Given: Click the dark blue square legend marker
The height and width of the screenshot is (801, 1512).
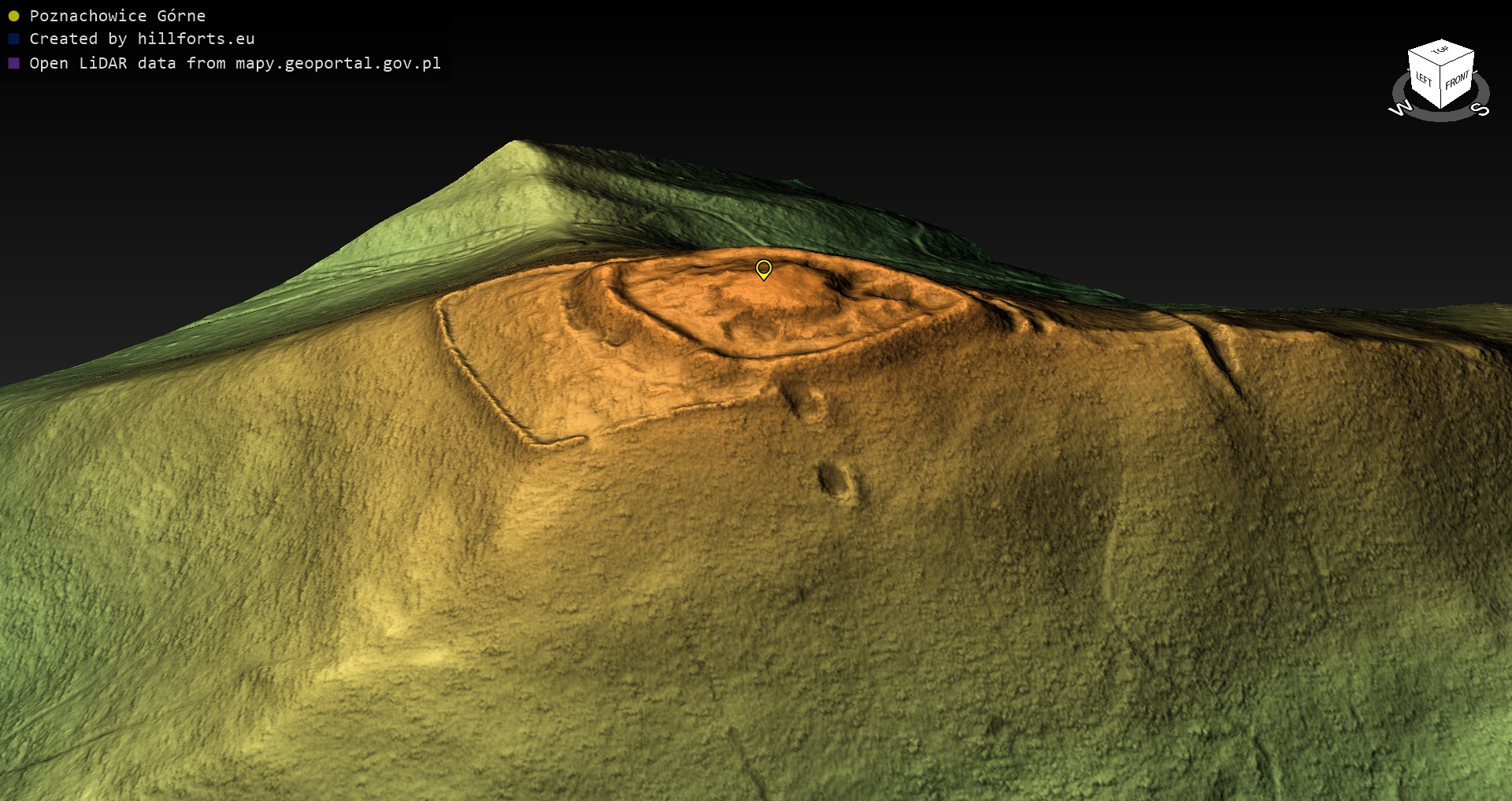Looking at the screenshot, I should 13,39.
